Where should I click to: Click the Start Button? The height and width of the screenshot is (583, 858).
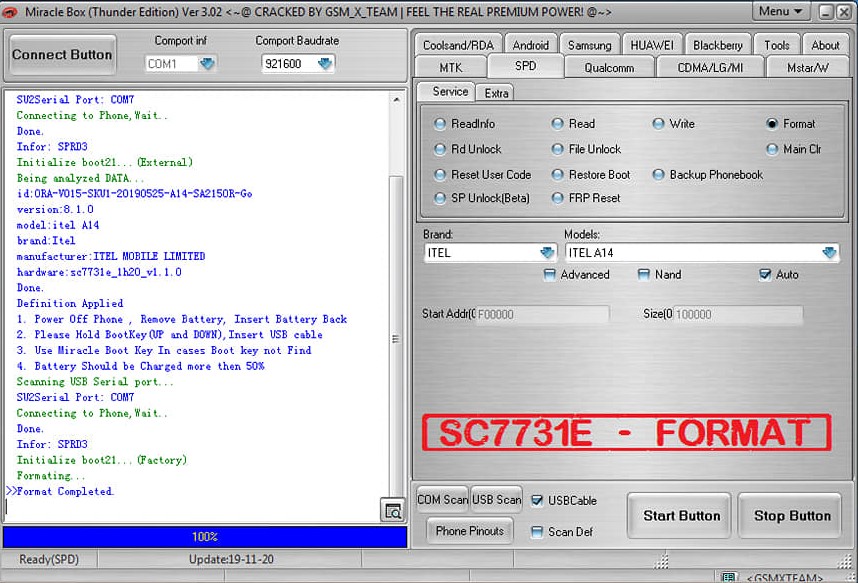pyautogui.click(x=681, y=516)
